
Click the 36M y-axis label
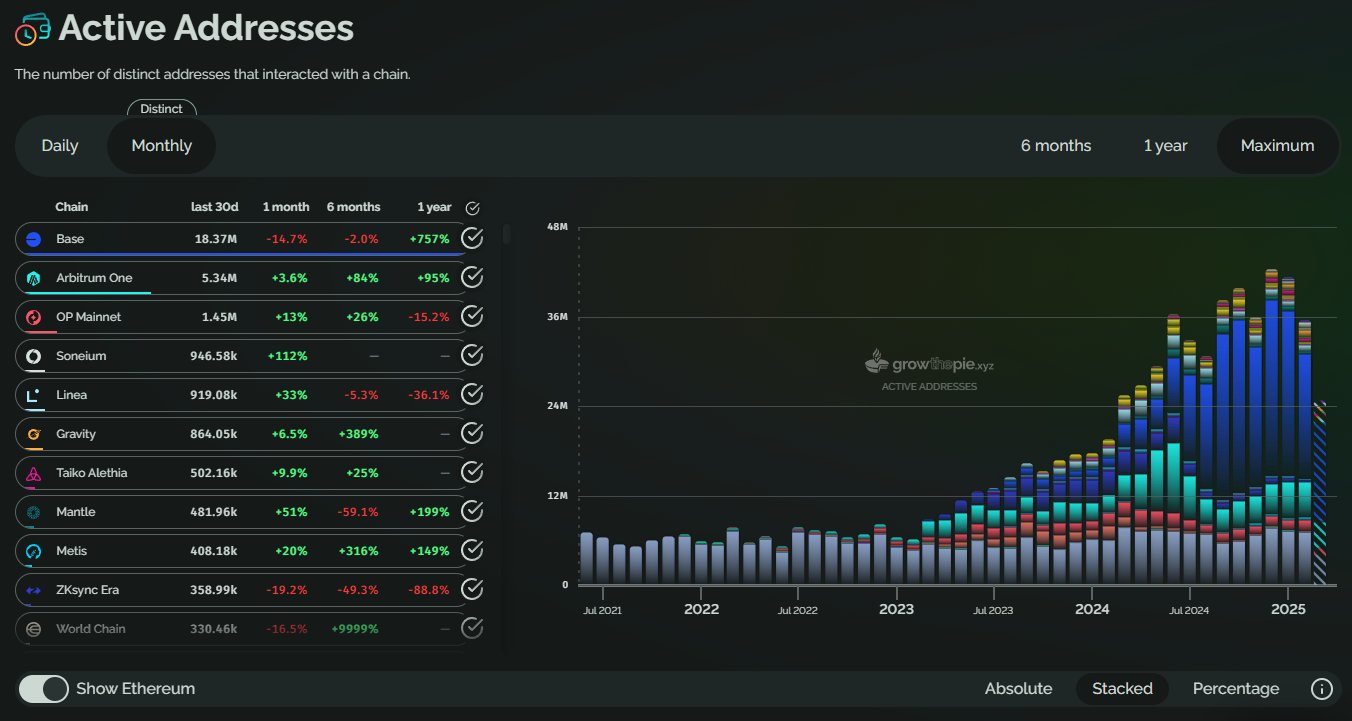pos(557,317)
